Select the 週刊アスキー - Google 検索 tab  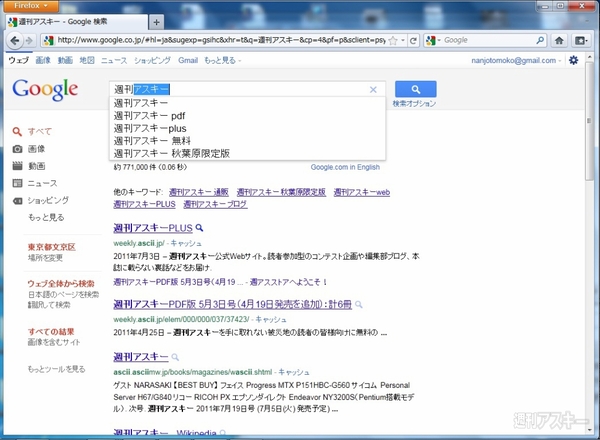coord(77,22)
